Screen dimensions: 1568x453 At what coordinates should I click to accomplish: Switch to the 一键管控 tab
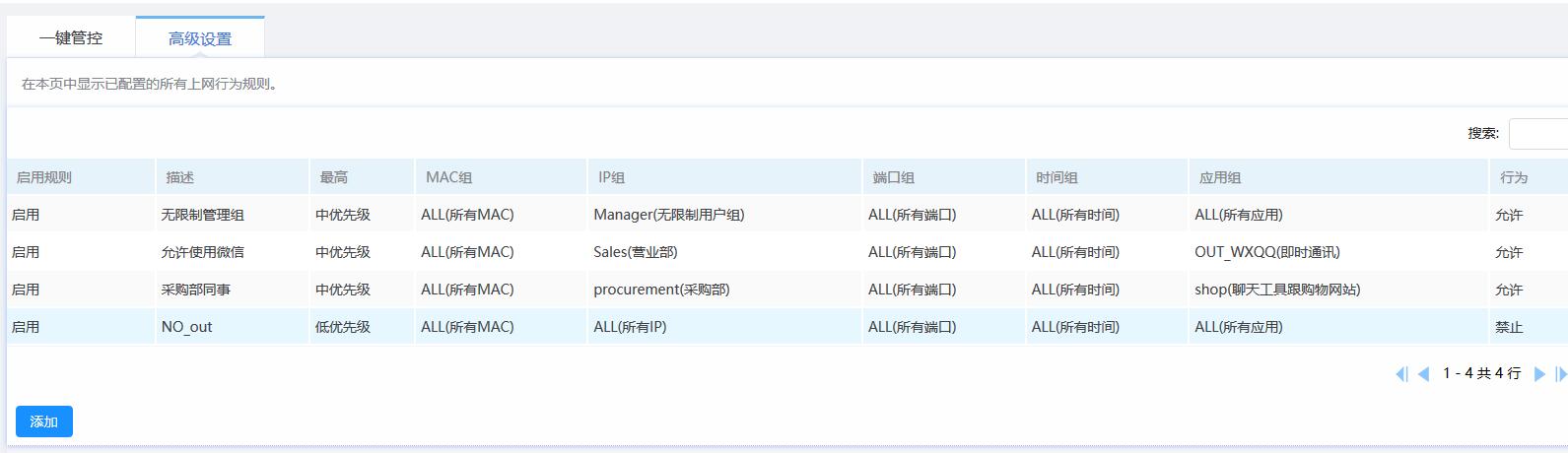(71, 38)
